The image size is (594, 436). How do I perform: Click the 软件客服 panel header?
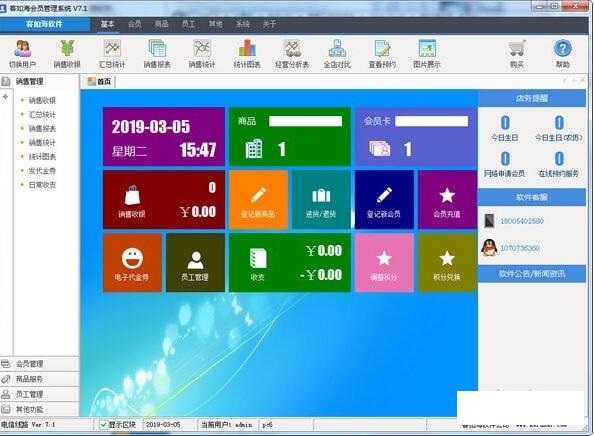pyautogui.click(x=532, y=197)
